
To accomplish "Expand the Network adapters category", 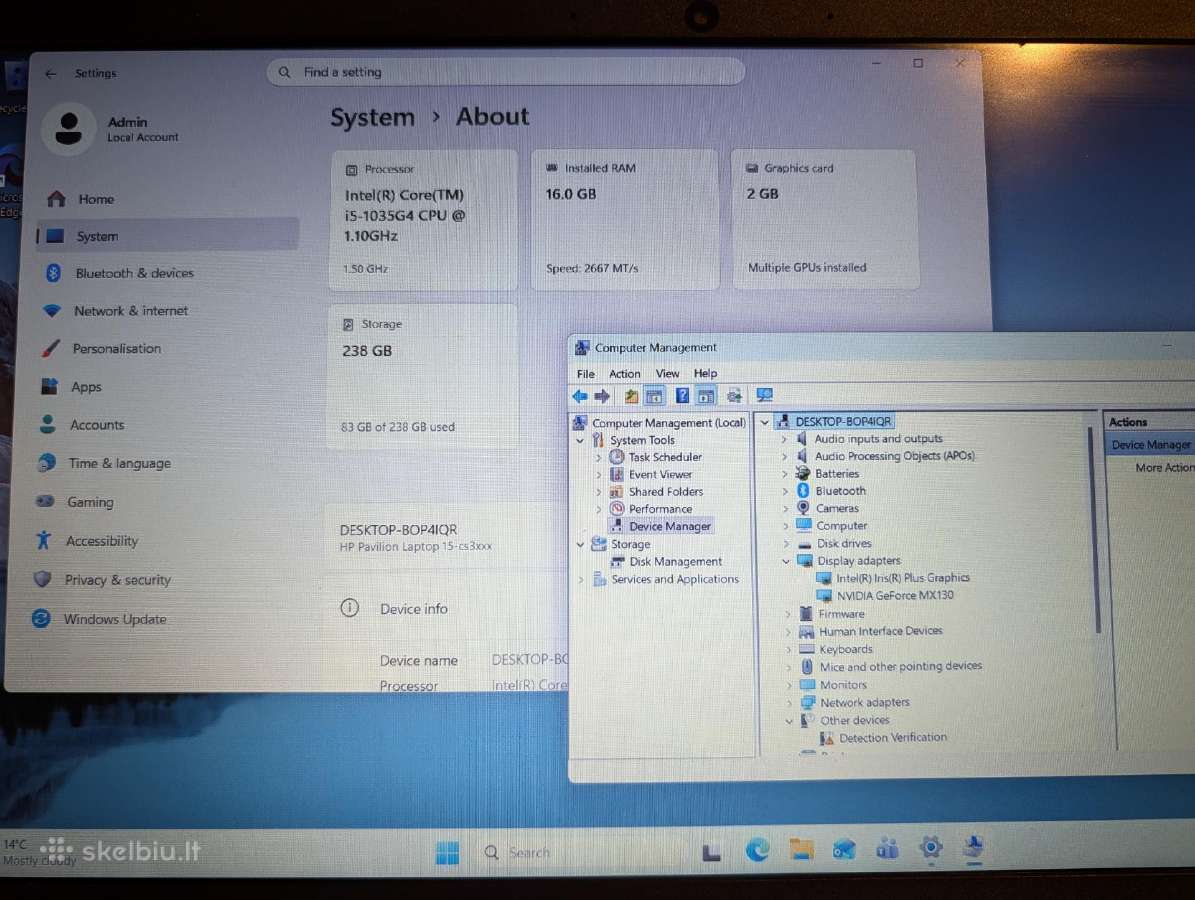I will point(788,703).
